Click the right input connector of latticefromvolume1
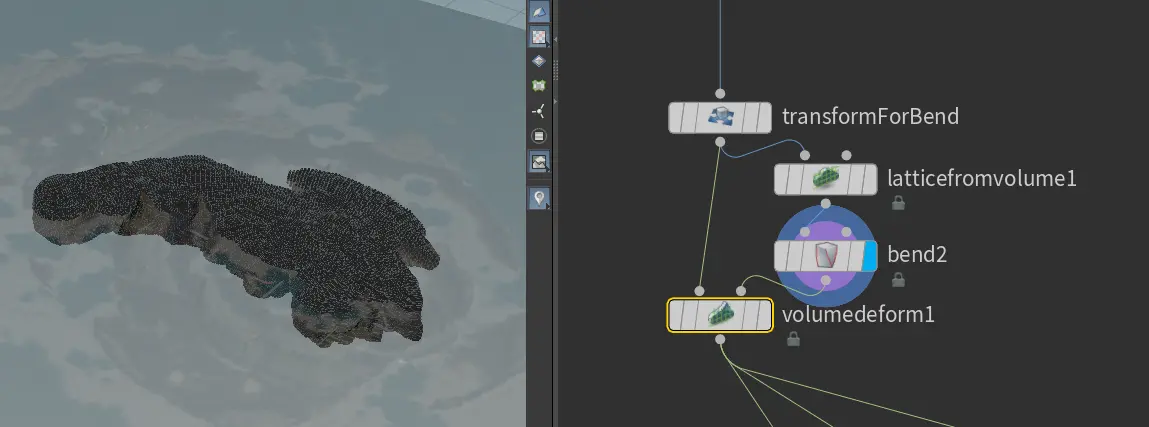Screen dimensions: 1149x427 point(846,155)
